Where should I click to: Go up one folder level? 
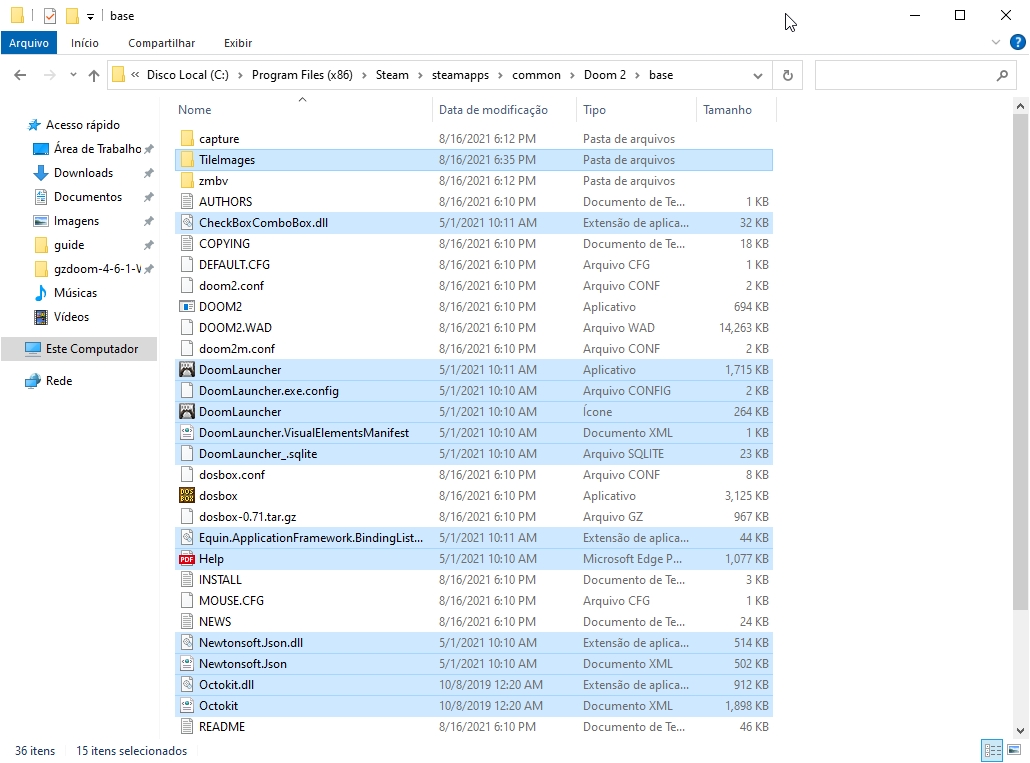[94, 75]
